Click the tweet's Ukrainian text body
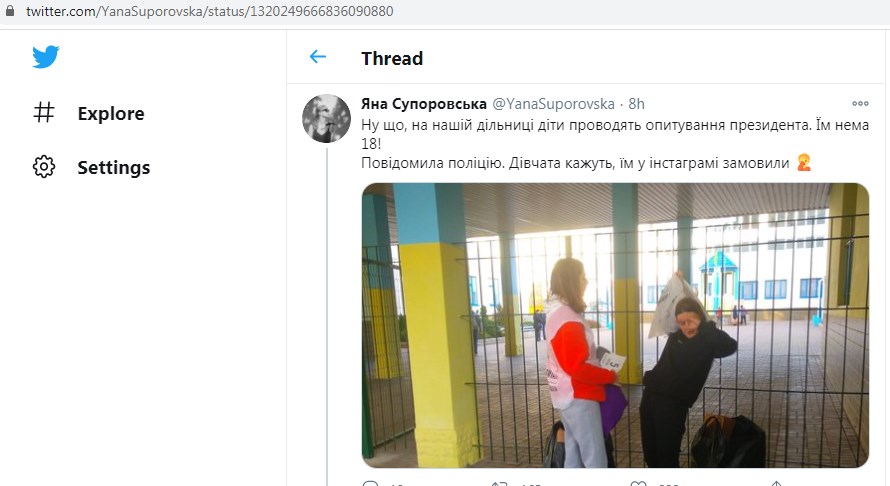 click(615, 144)
